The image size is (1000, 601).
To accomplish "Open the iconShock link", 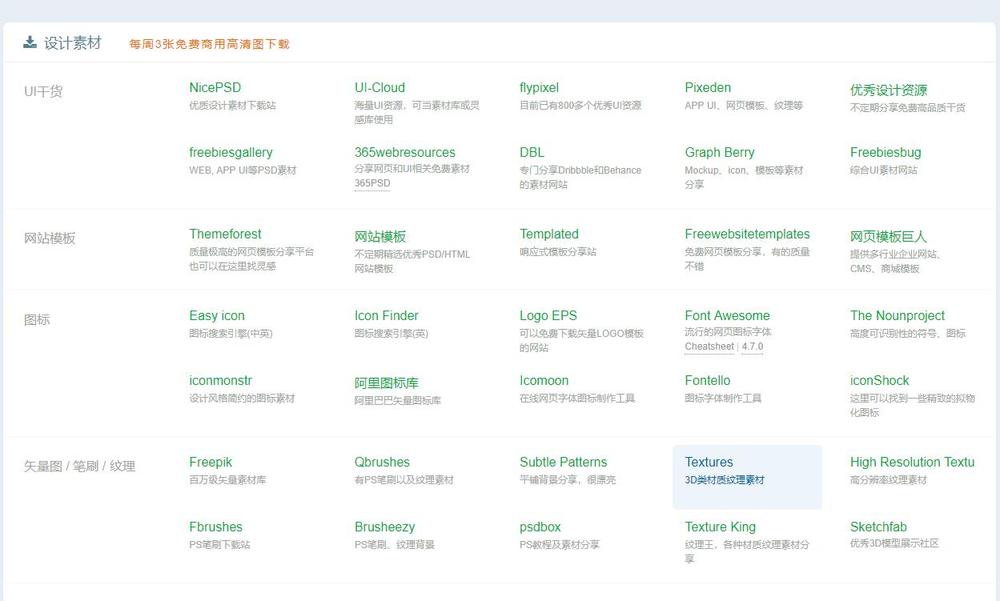I will (879, 381).
